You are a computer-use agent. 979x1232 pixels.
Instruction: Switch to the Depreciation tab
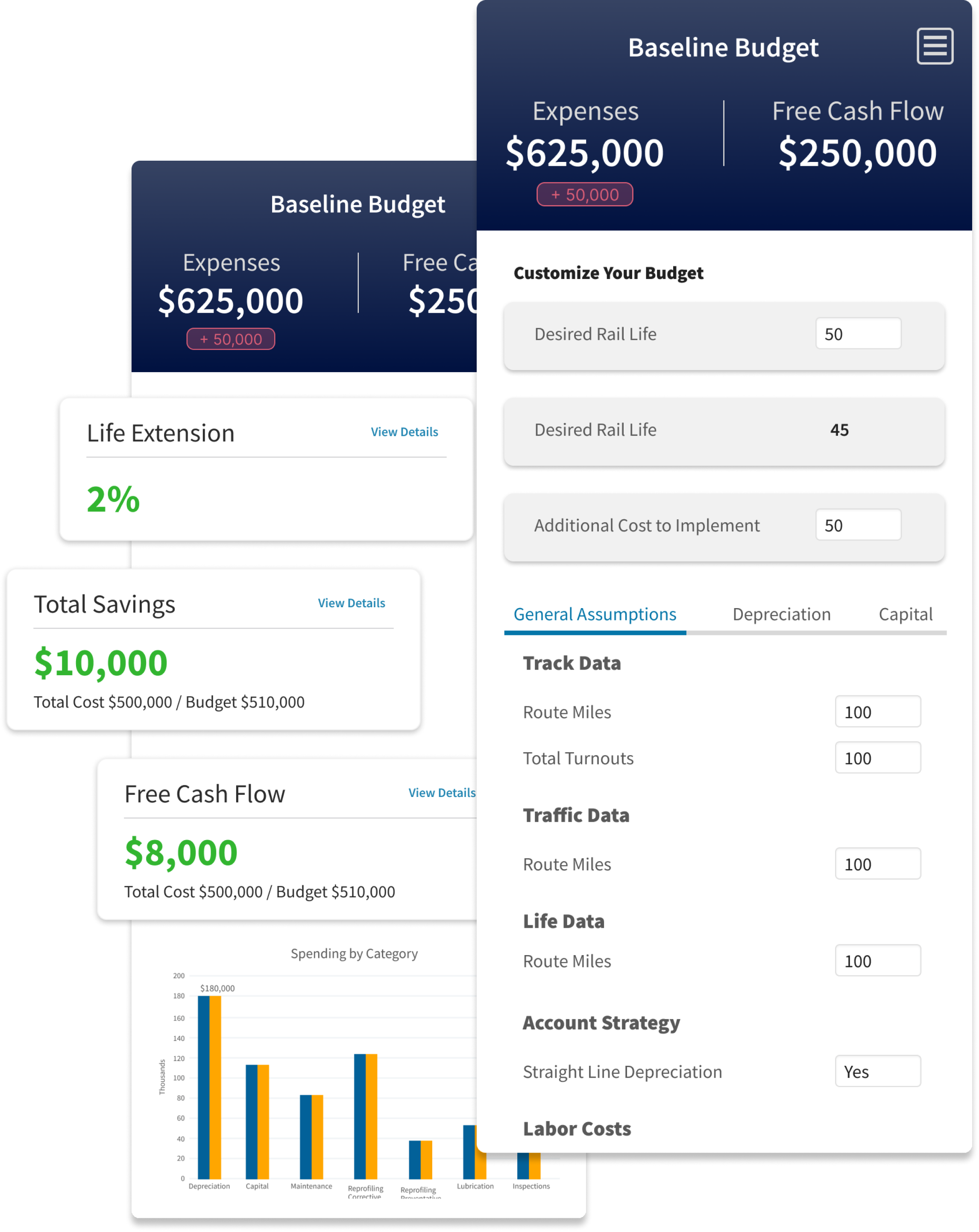[x=781, y=614]
